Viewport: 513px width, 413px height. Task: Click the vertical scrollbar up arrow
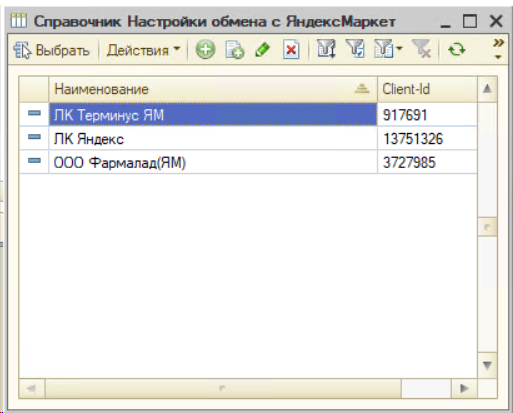click(487, 89)
